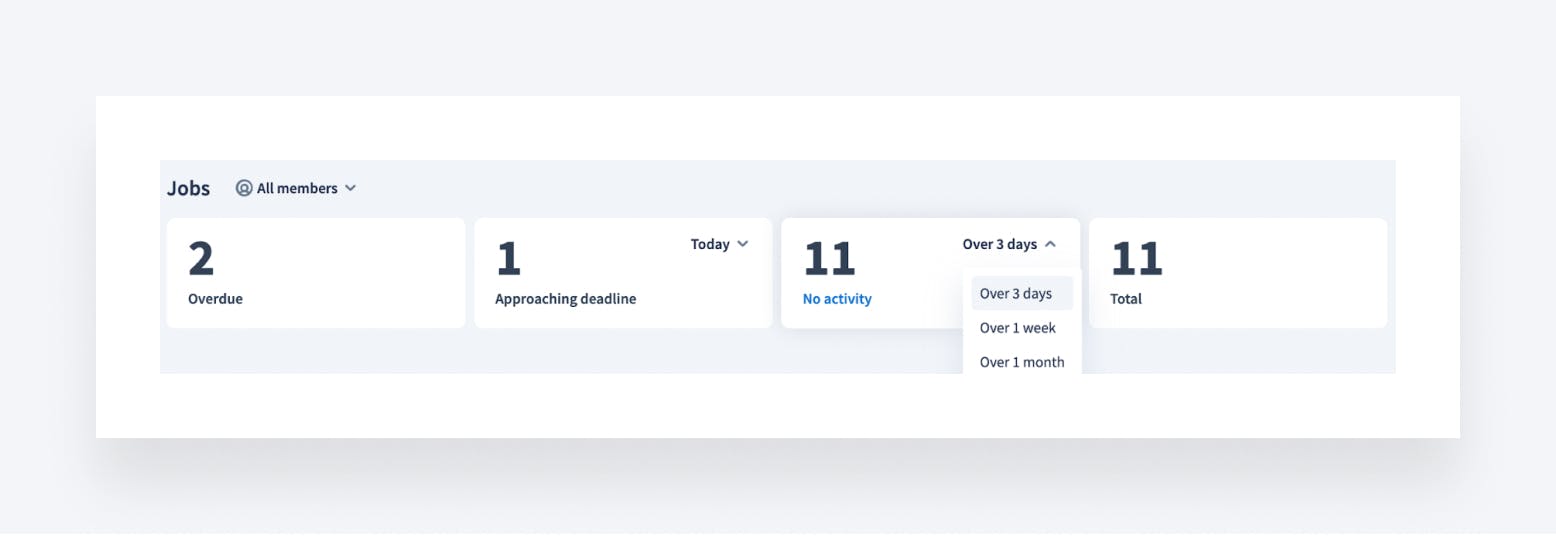This screenshot has width=1556, height=546.
Task: Open the Today dropdown chevron
Action: click(742, 244)
